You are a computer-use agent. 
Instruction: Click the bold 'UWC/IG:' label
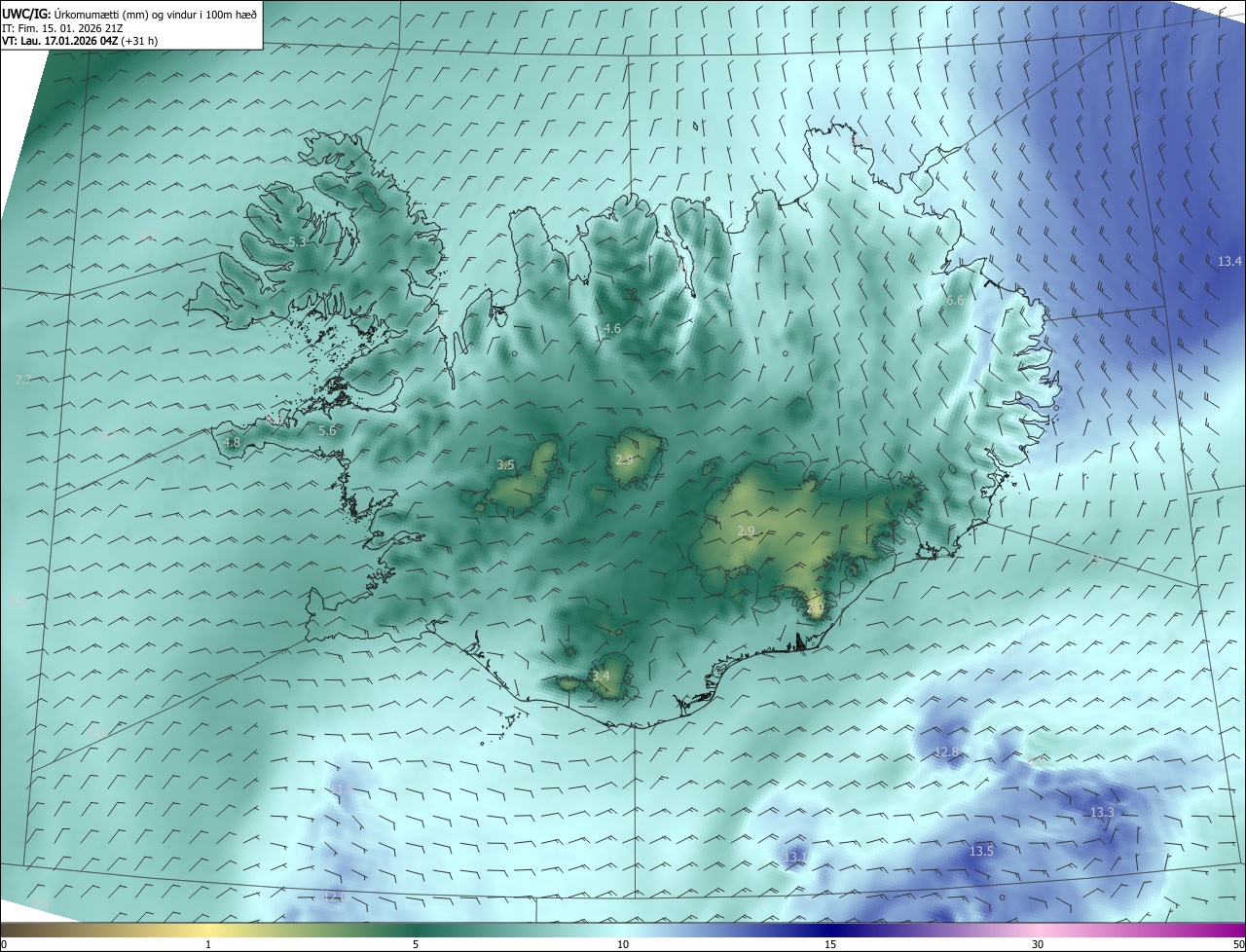coord(26,14)
